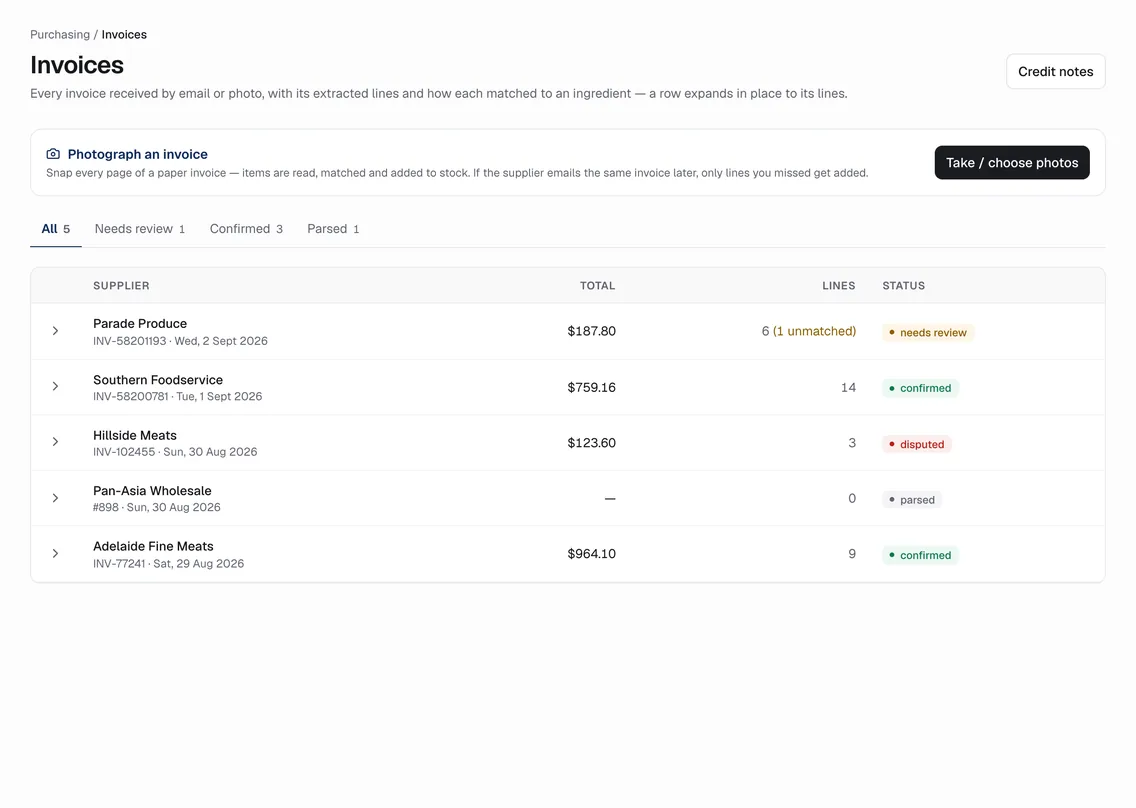
Task: Click the INV-58200781 invoice number
Action: click(x=130, y=396)
